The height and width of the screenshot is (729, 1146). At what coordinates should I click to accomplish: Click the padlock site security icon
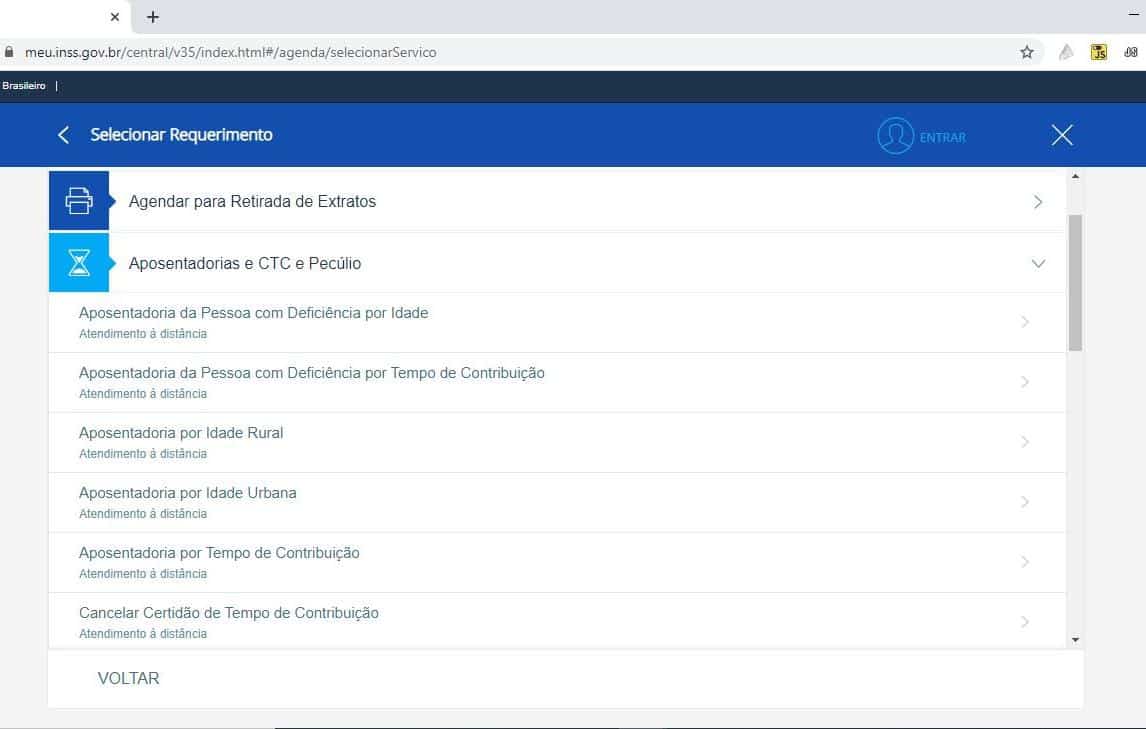pyautogui.click(x=9, y=52)
